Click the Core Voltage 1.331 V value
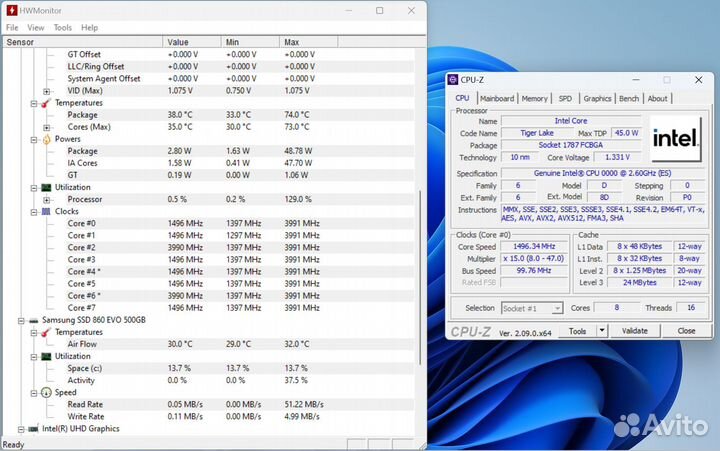Viewport: 720px width, 451px height. (x=617, y=158)
